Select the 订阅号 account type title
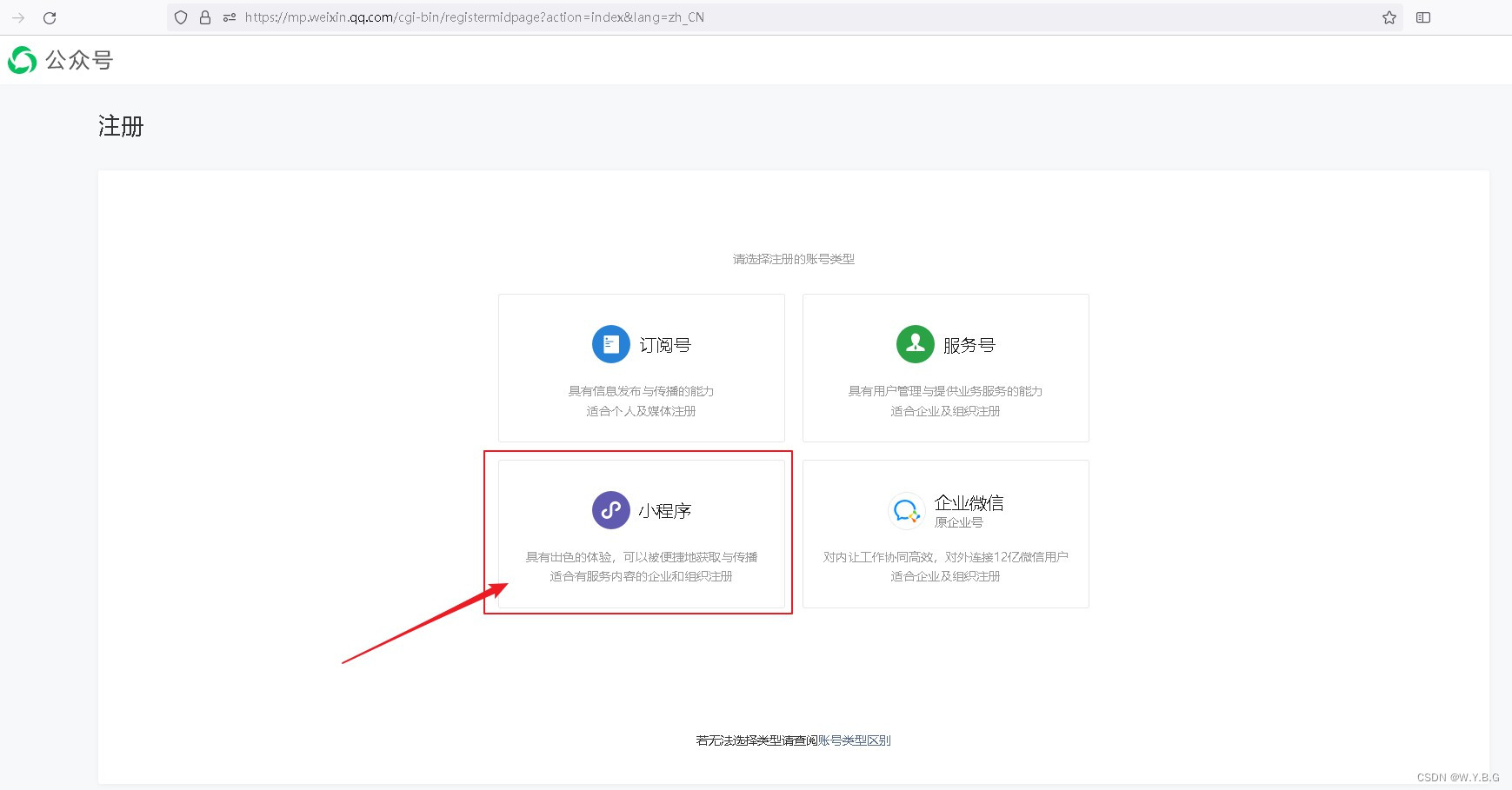 665,345
